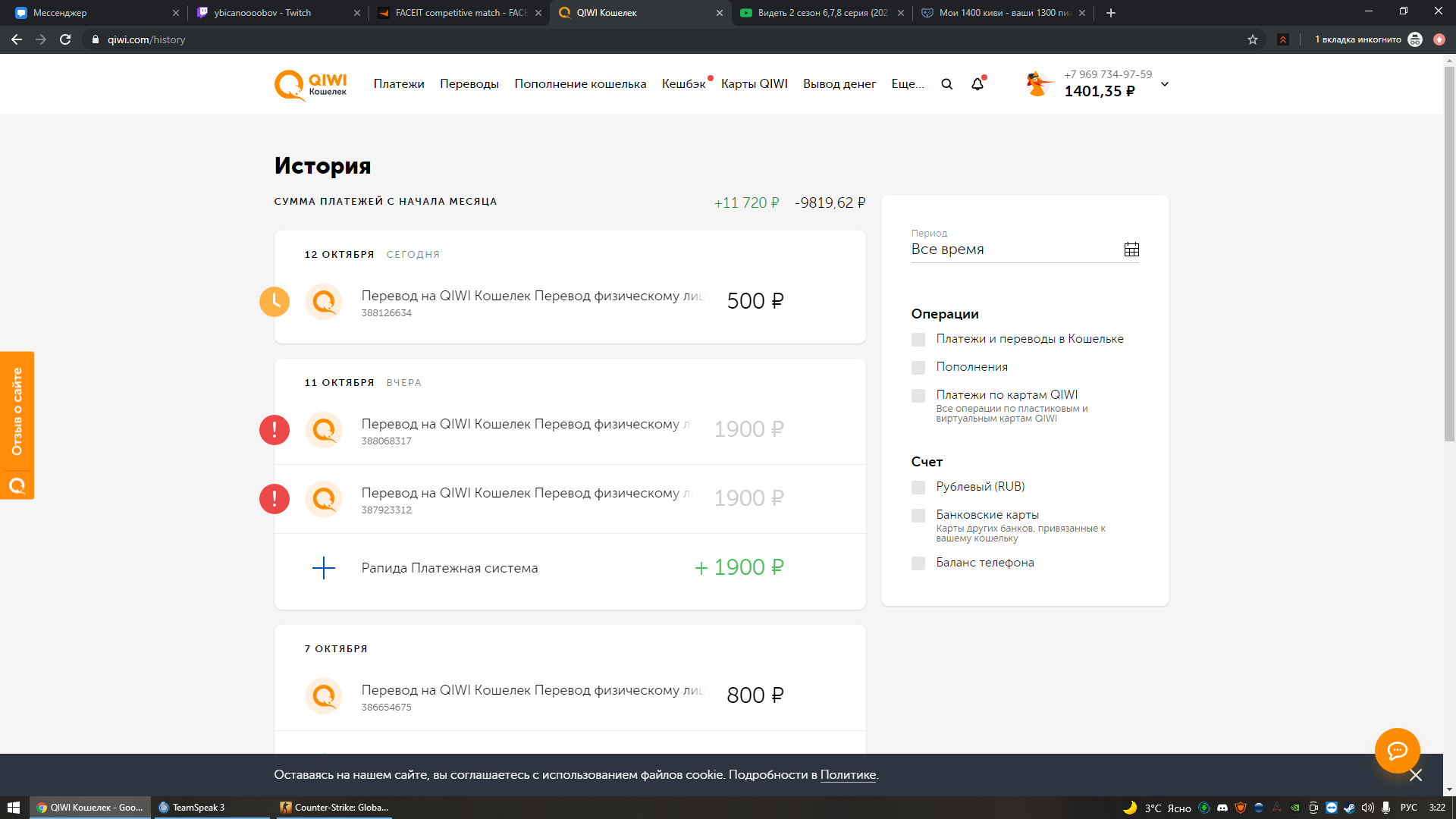Click the +11 720 ₽ monthly income total
Screen dimensions: 1456x819
point(746,203)
